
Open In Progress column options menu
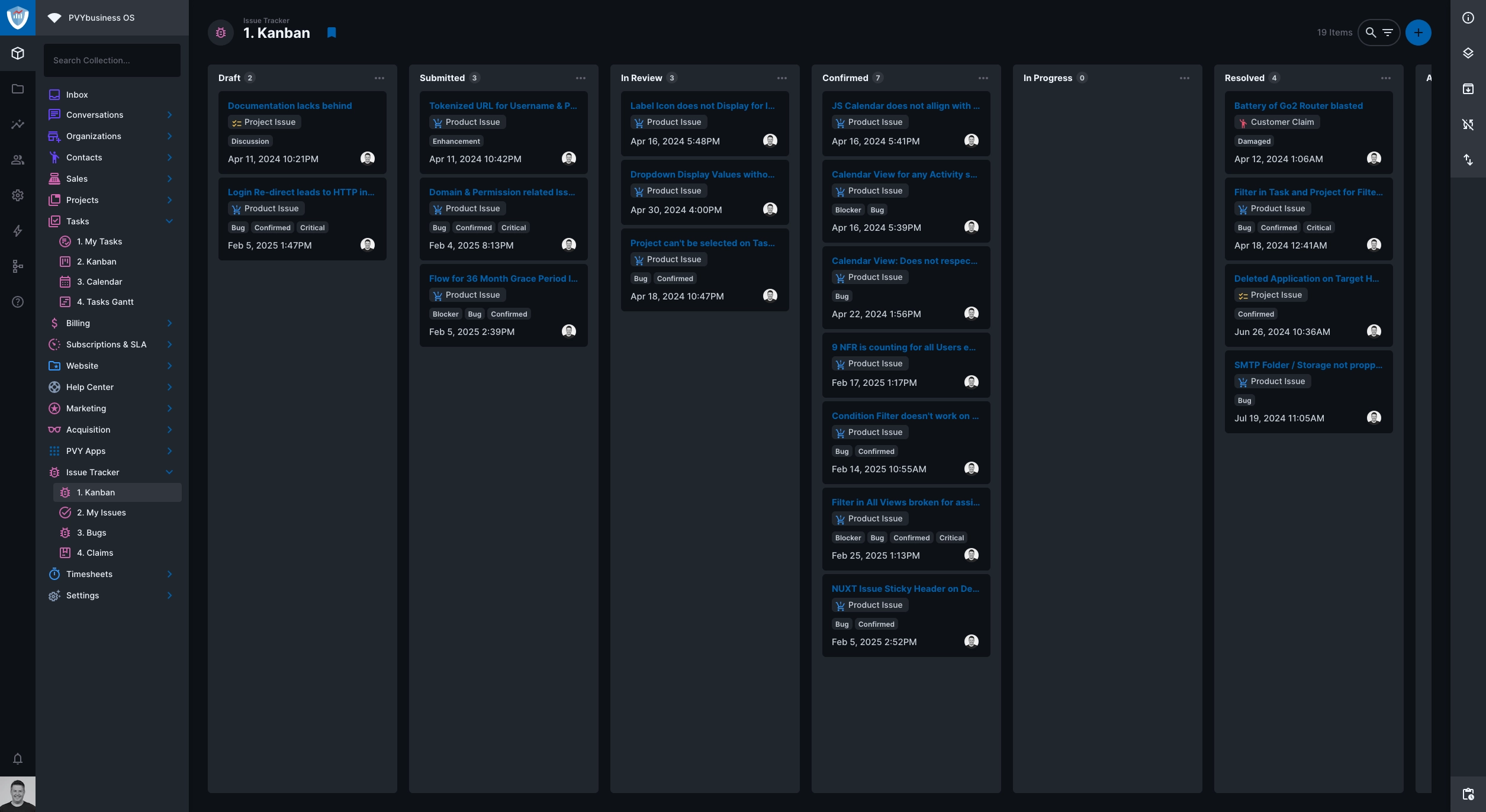coord(1185,78)
